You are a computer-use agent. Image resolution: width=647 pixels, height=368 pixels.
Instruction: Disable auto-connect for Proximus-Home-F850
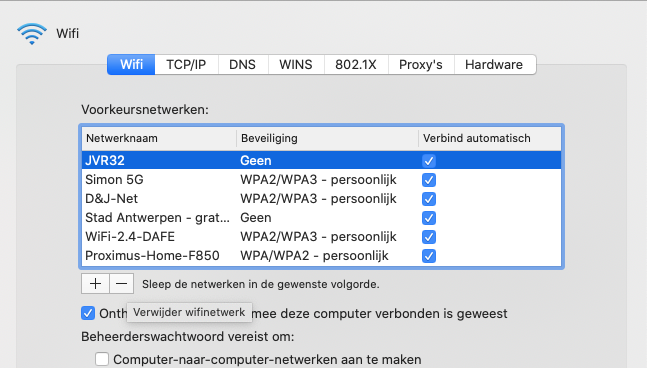pyautogui.click(x=429, y=256)
